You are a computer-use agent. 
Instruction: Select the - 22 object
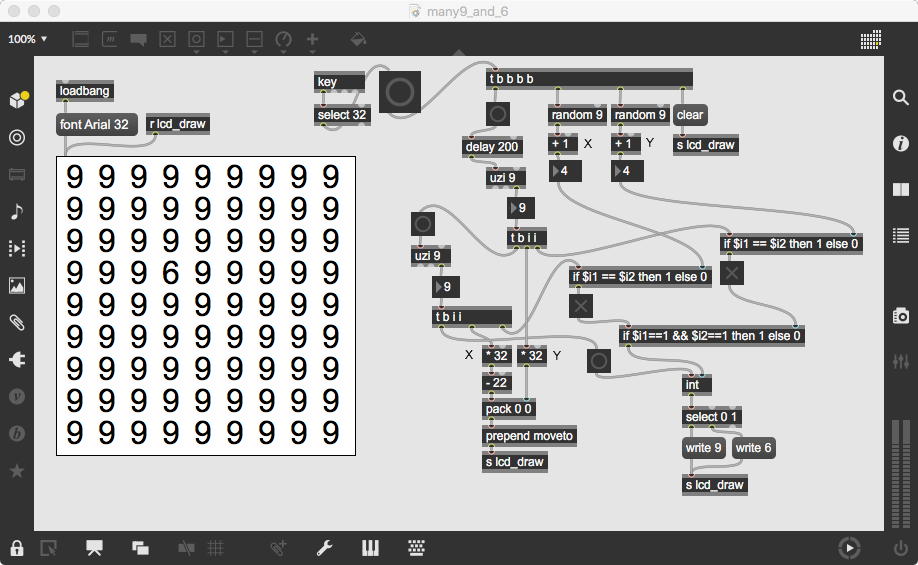(497, 383)
